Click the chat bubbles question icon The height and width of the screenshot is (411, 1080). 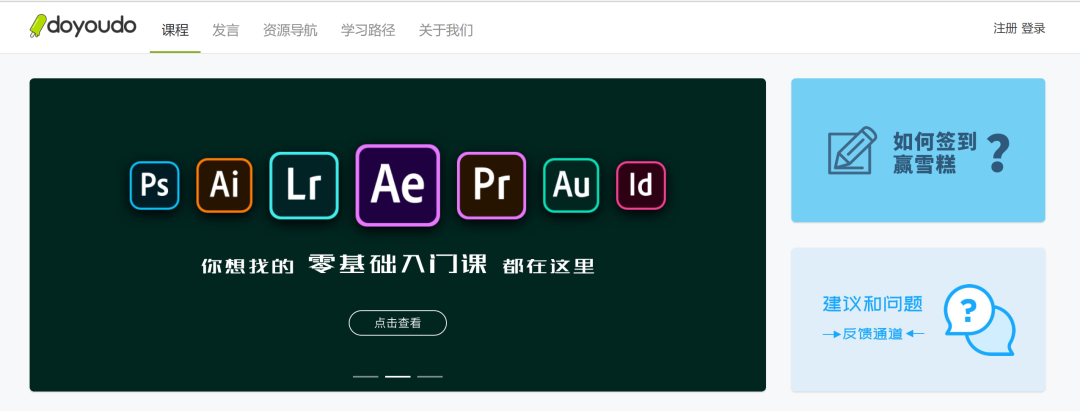click(979, 319)
